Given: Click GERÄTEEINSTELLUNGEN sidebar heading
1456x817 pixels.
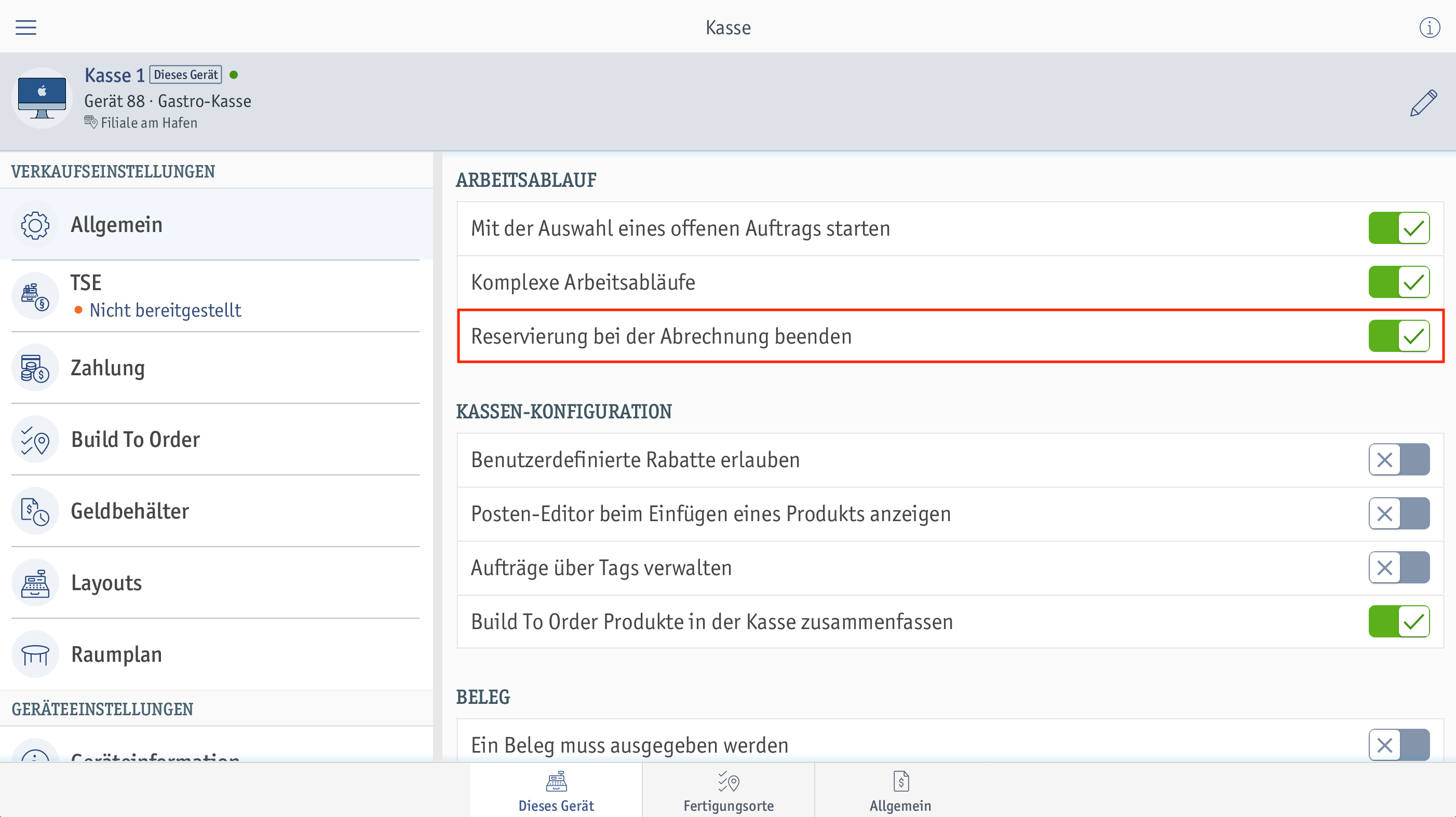Looking at the screenshot, I should (x=102, y=709).
